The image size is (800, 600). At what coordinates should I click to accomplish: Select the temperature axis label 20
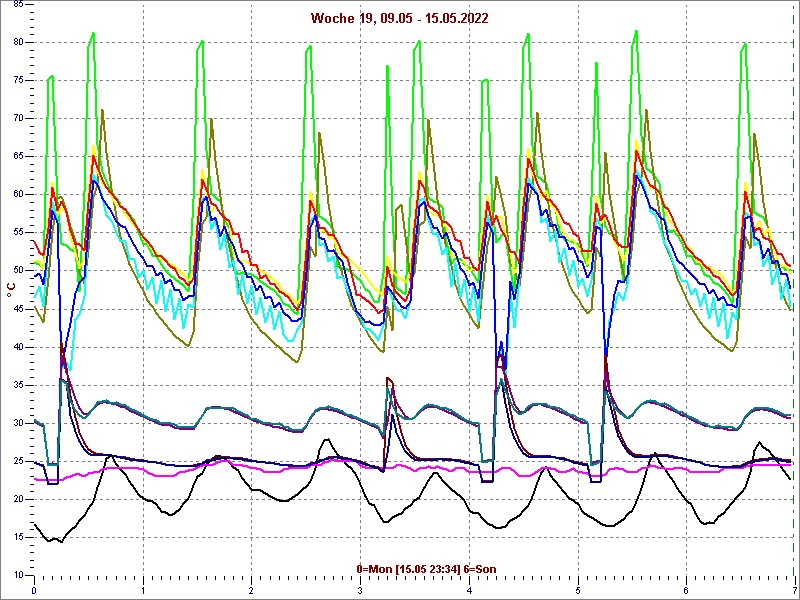click(18, 499)
